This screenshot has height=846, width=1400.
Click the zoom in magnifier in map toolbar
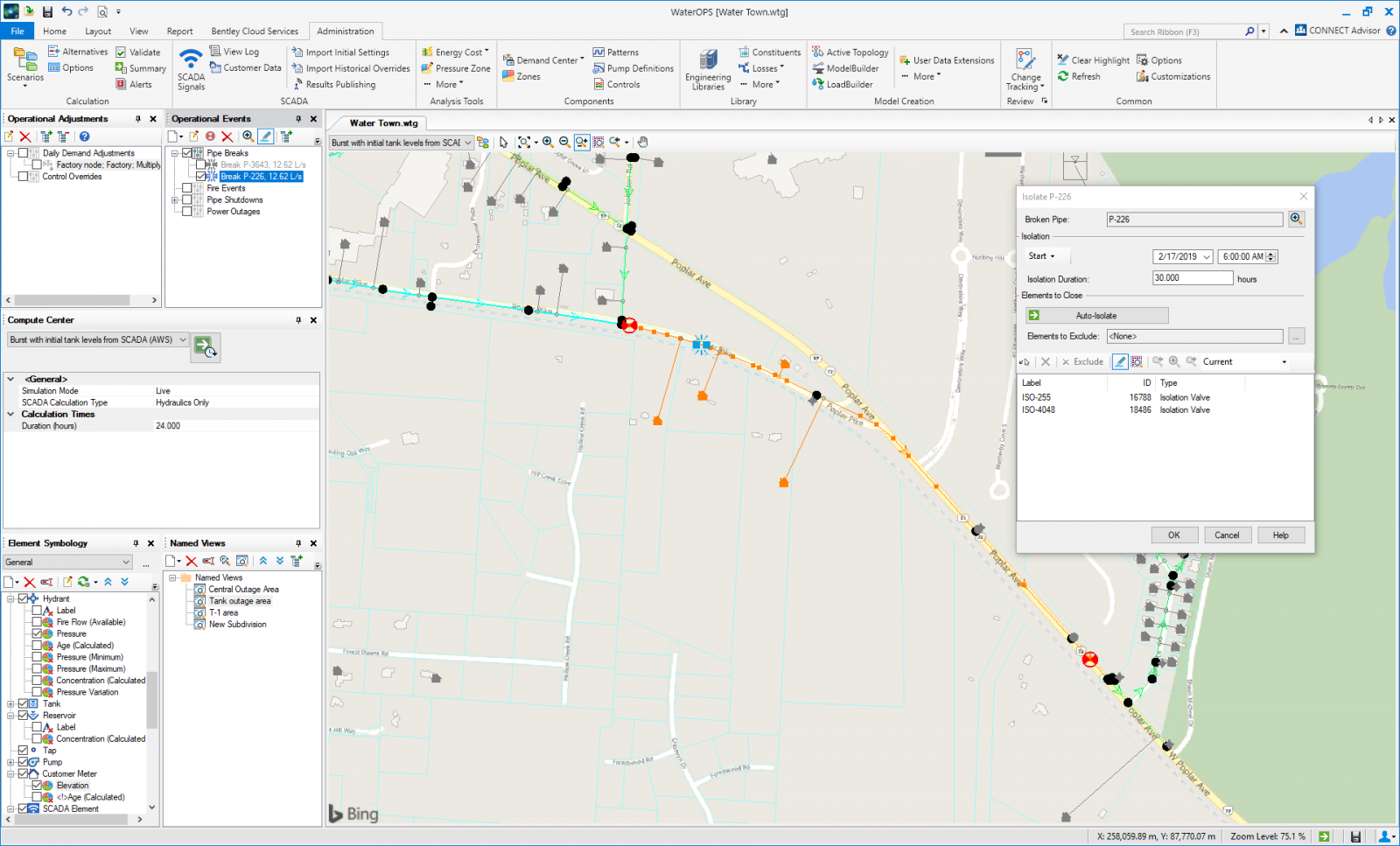click(x=548, y=142)
